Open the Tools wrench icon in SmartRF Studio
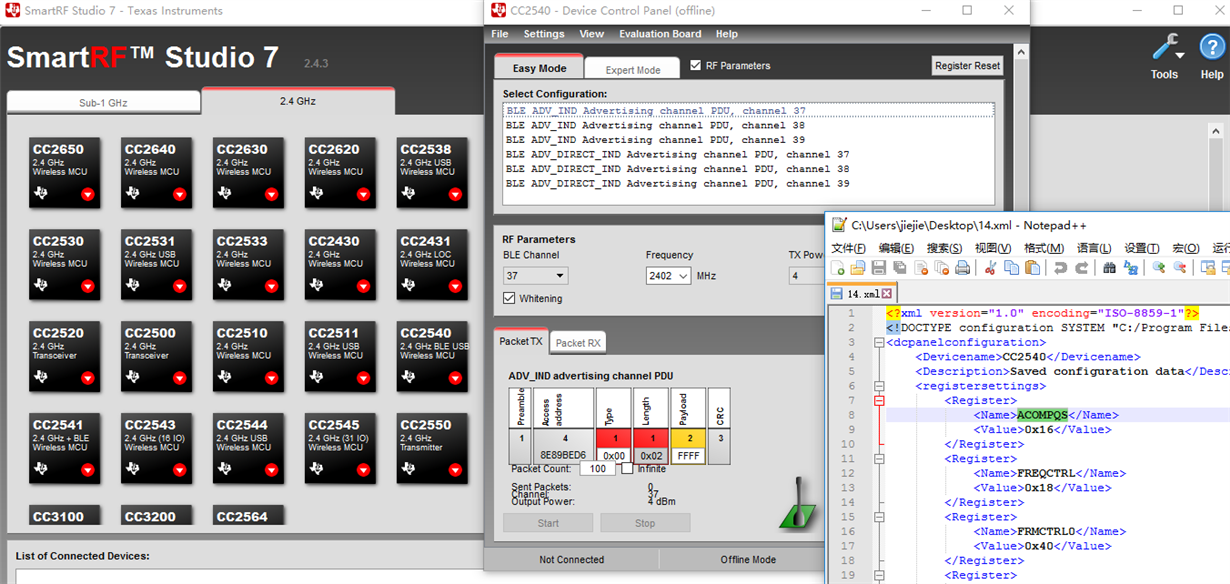The height and width of the screenshot is (584, 1230). click(1165, 48)
